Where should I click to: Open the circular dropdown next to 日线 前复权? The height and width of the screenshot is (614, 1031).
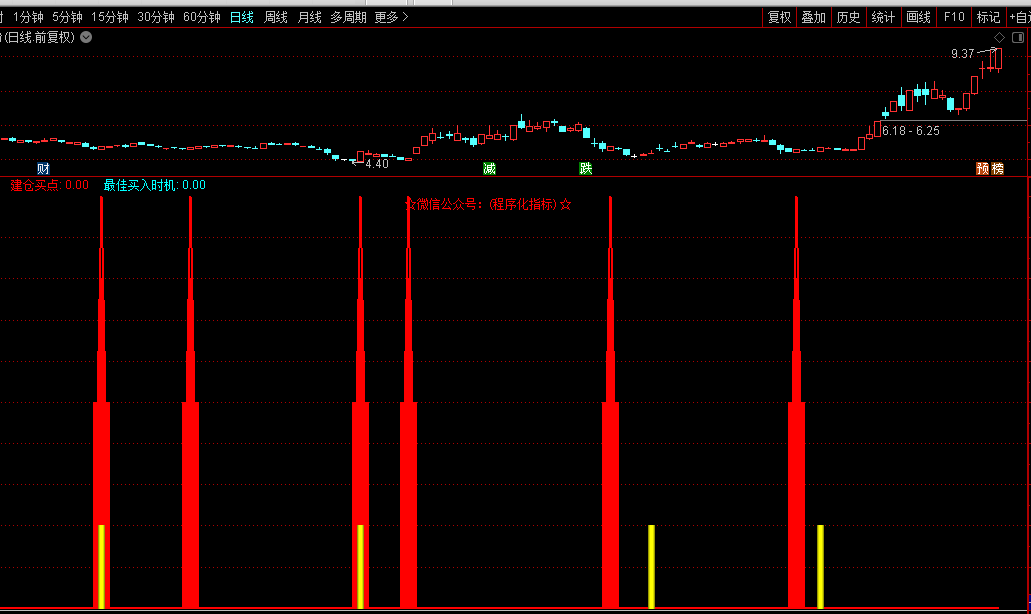[x=86, y=37]
